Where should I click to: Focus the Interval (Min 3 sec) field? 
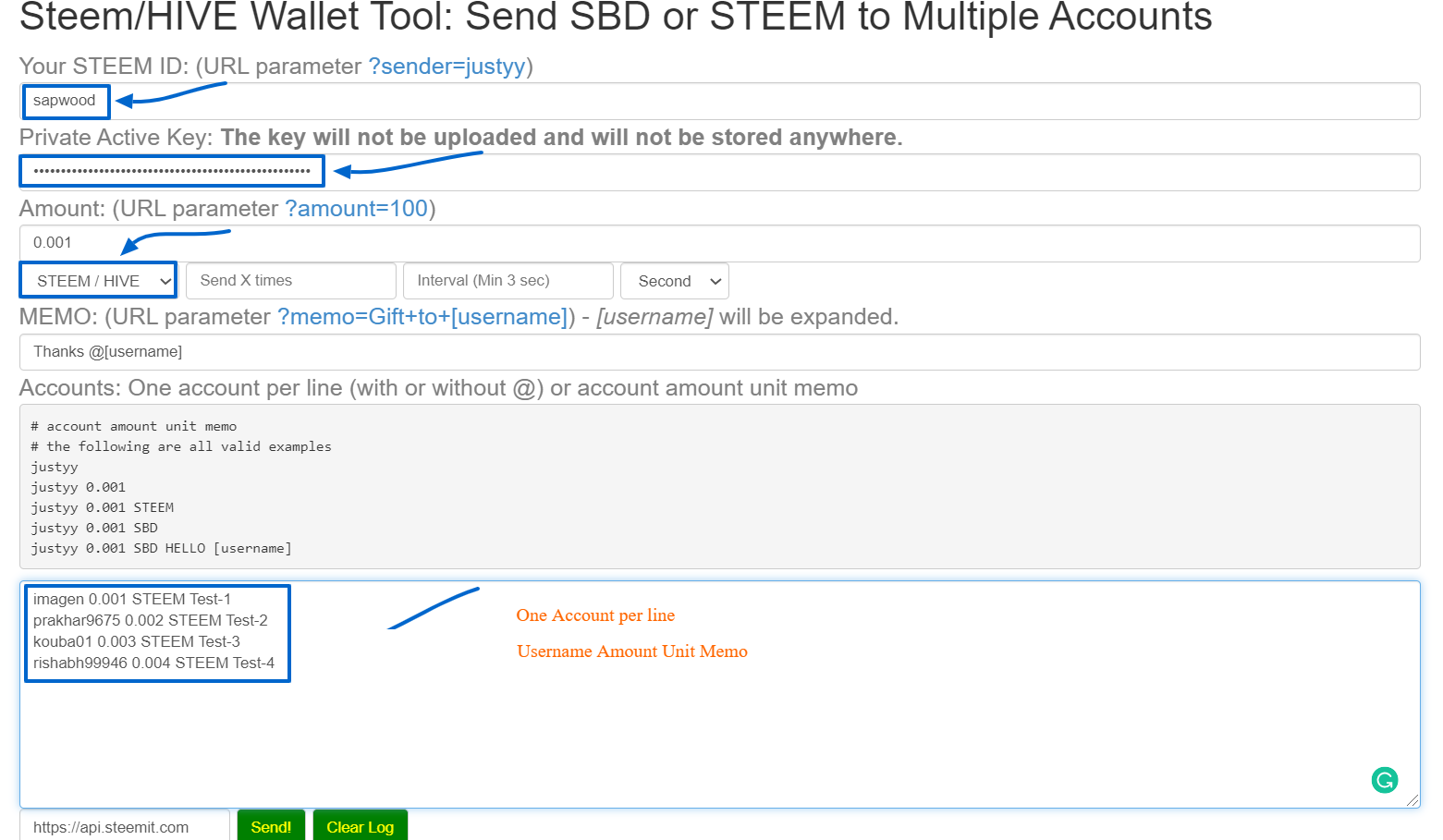(x=508, y=281)
